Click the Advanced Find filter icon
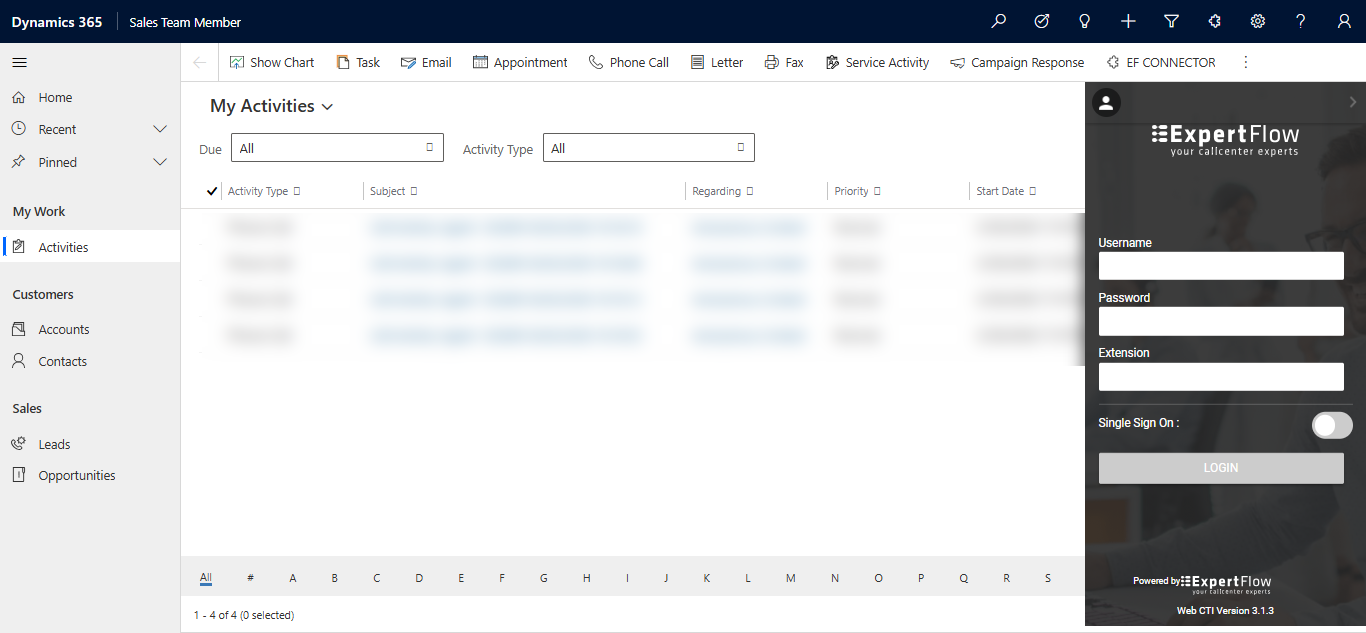 coord(1171,21)
